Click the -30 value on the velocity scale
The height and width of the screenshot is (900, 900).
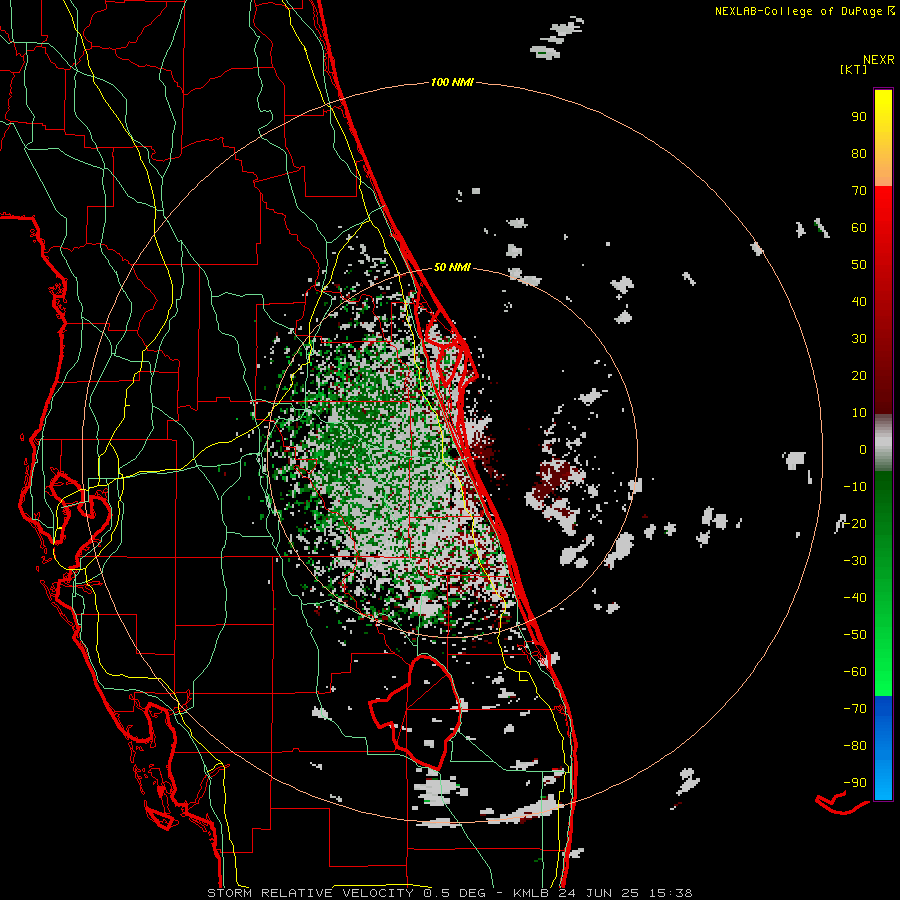855,561
